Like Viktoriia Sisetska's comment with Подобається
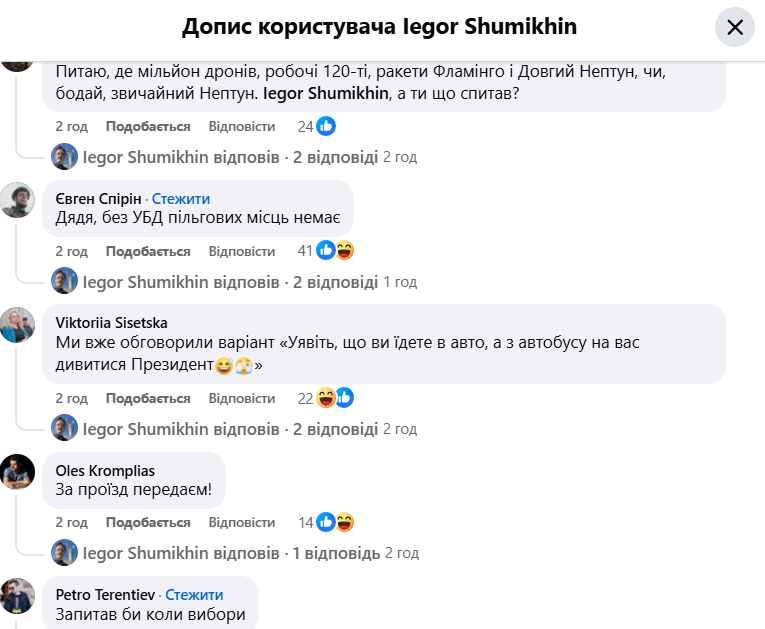 (148, 398)
